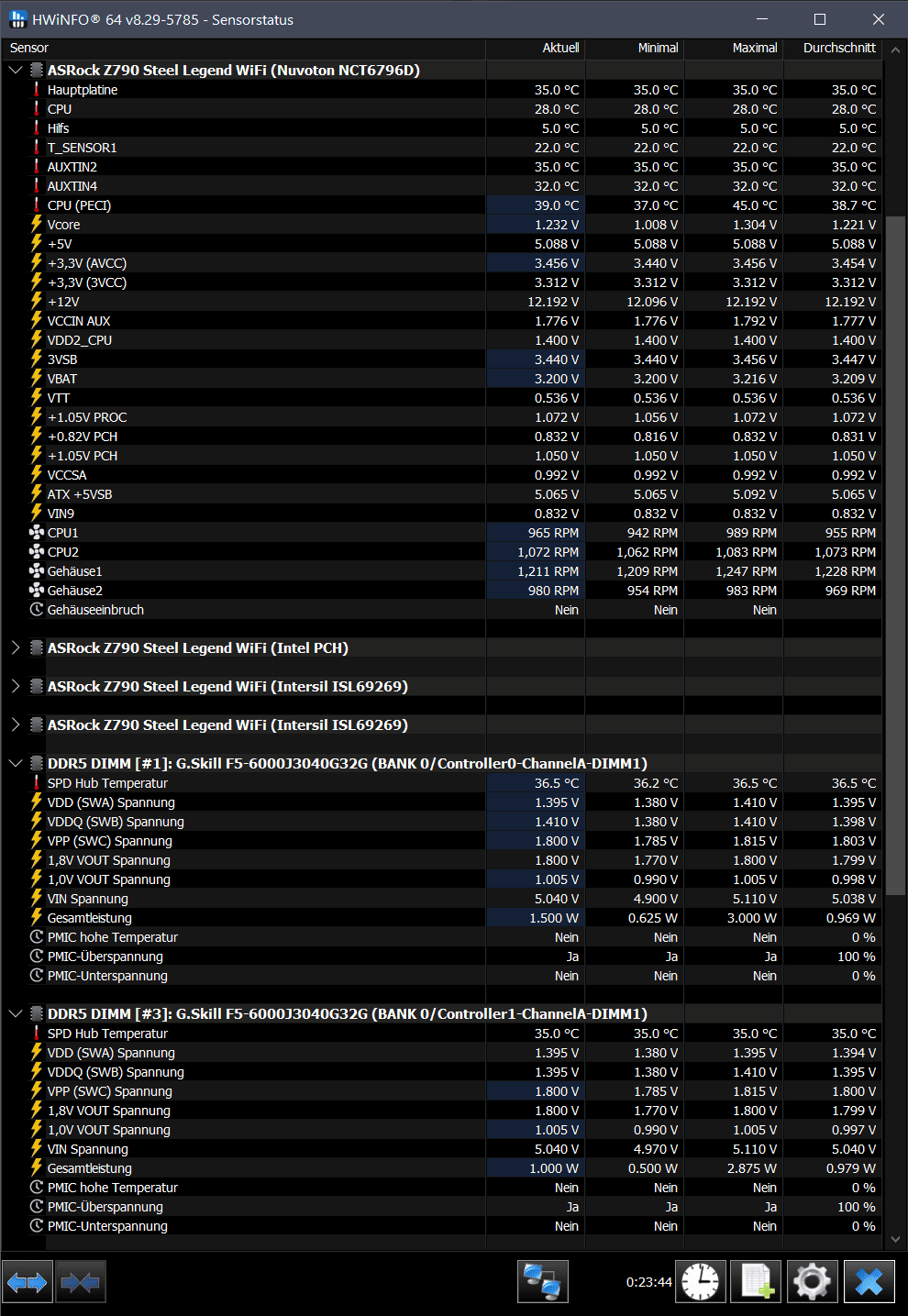Click the Gehäuse2 fan icon
This screenshot has height=1316, width=908.
click(x=37, y=591)
